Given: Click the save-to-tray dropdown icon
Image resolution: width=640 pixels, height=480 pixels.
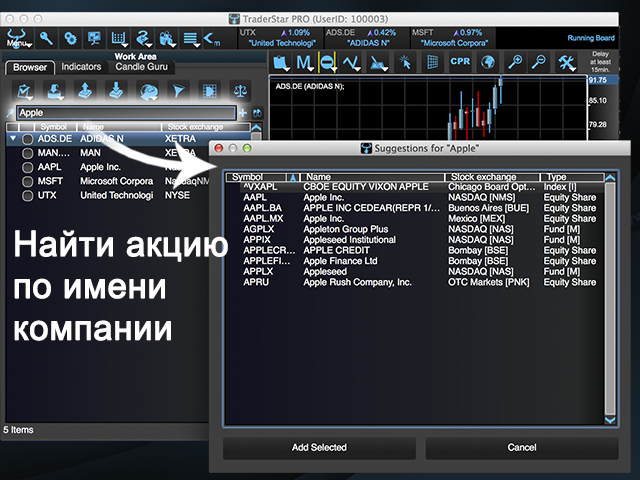Looking at the screenshot, I should 55,91.
